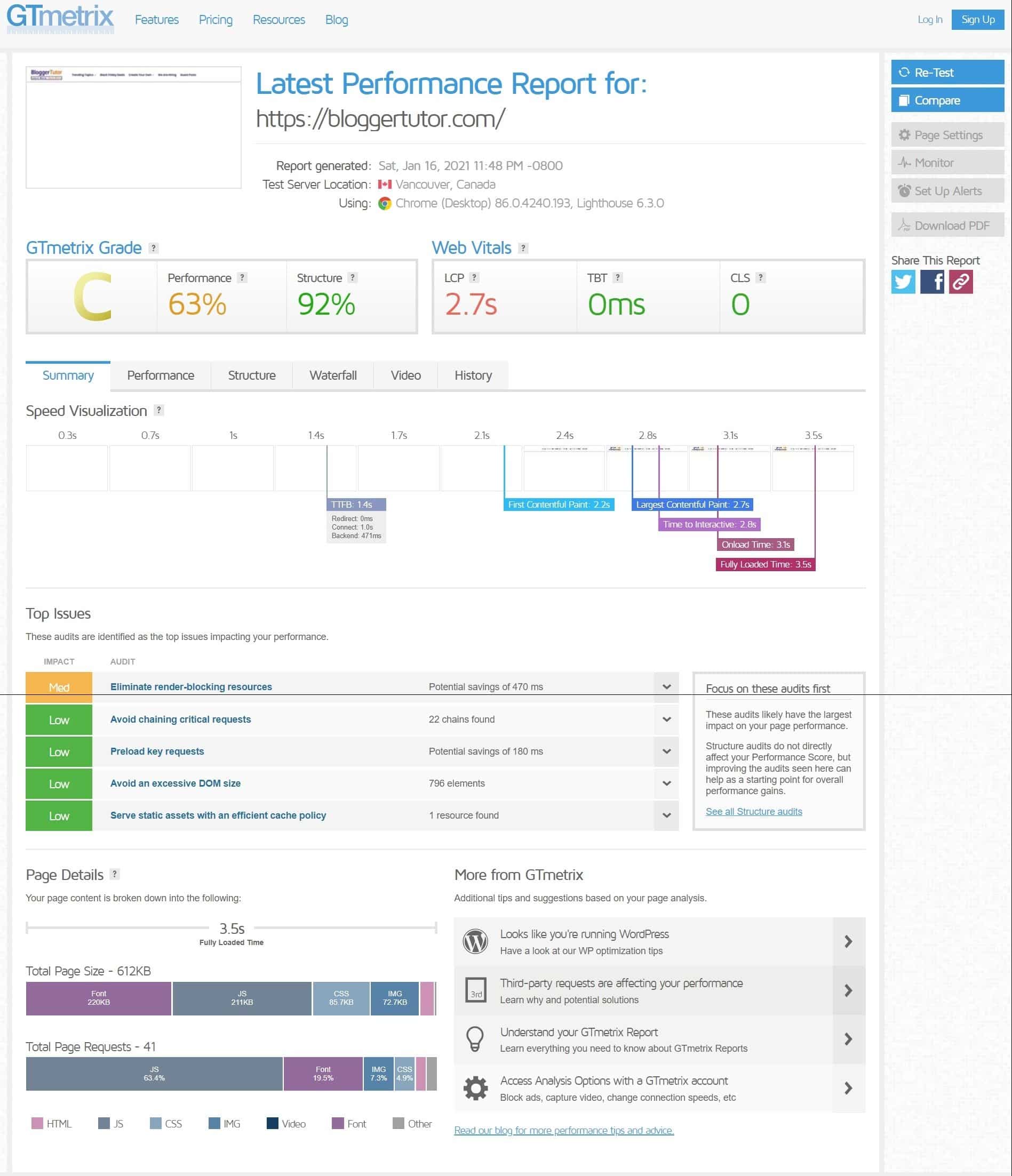Share report via Twitter icon

(903, 282)
